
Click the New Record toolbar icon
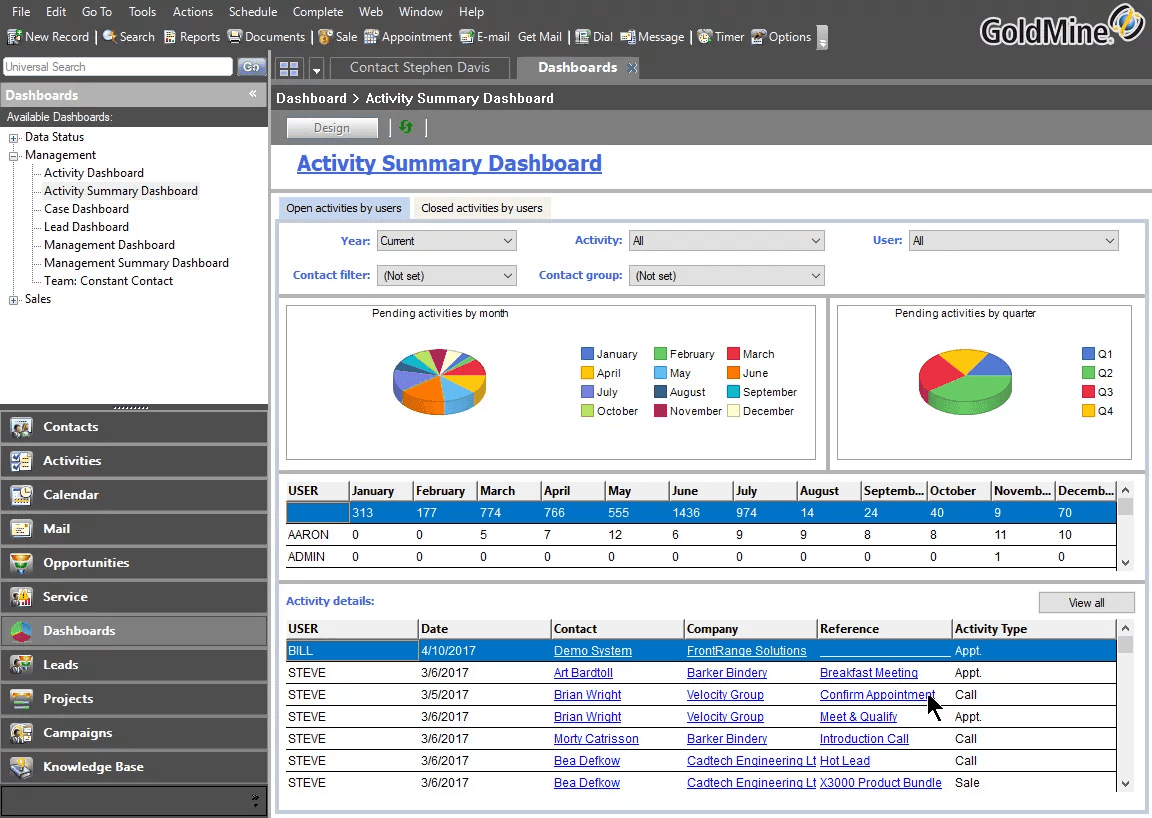[15, 37]
